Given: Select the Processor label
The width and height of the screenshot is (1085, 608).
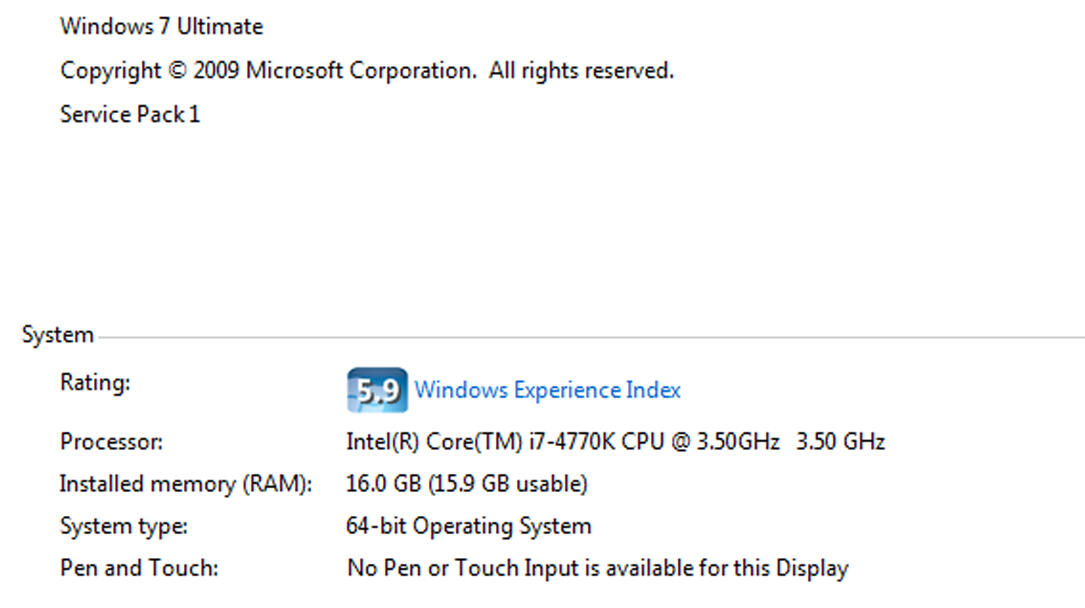Looking at the screenshot, I should [111, 441].
